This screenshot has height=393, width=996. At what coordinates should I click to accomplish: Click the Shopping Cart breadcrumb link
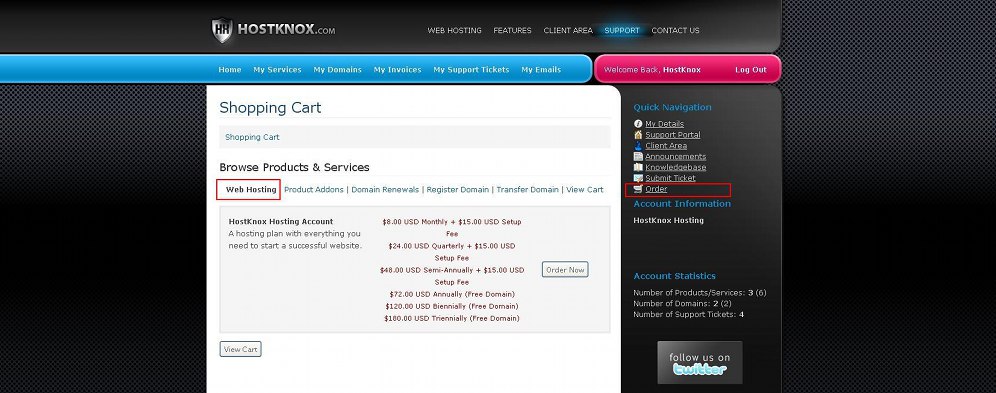point(252,137)
